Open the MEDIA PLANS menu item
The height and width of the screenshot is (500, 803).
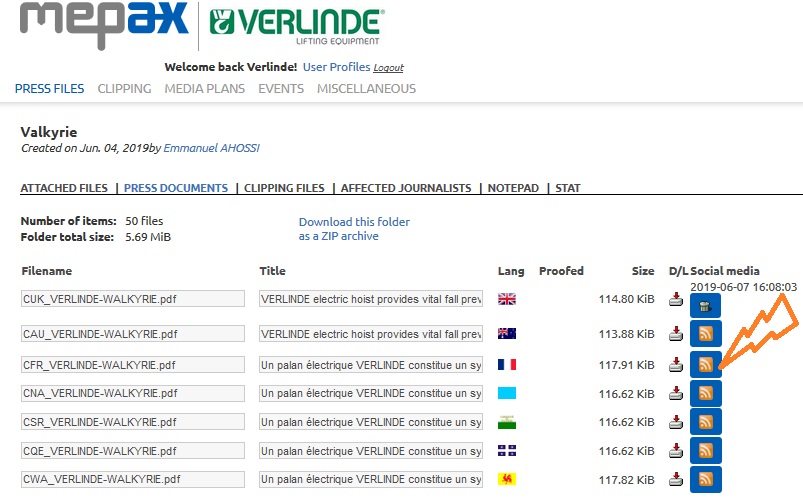pyautogui.click(x=204, y=89)
